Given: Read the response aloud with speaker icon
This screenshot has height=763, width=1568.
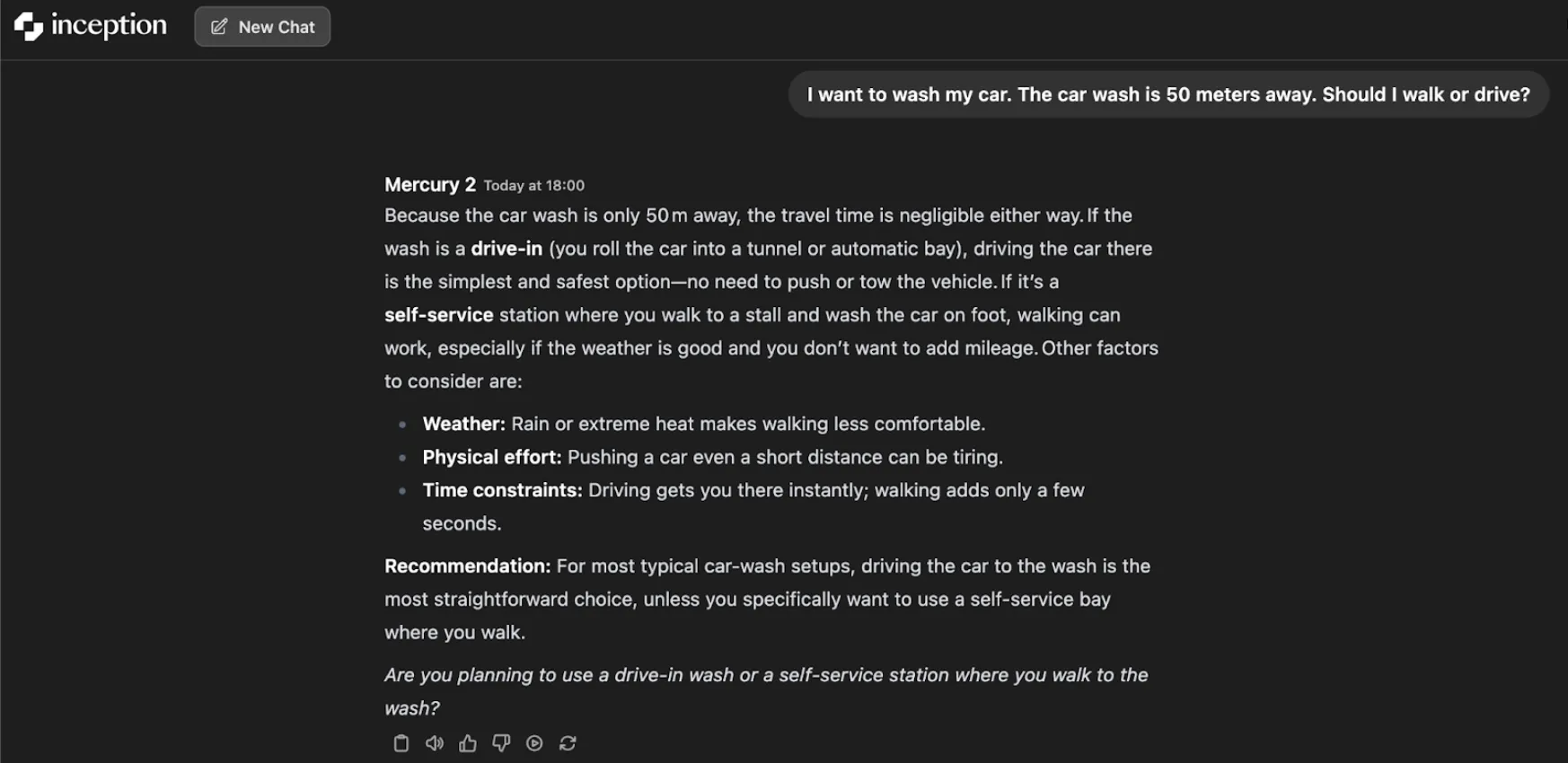Looking at the screenshot, I should coord(435,743).
